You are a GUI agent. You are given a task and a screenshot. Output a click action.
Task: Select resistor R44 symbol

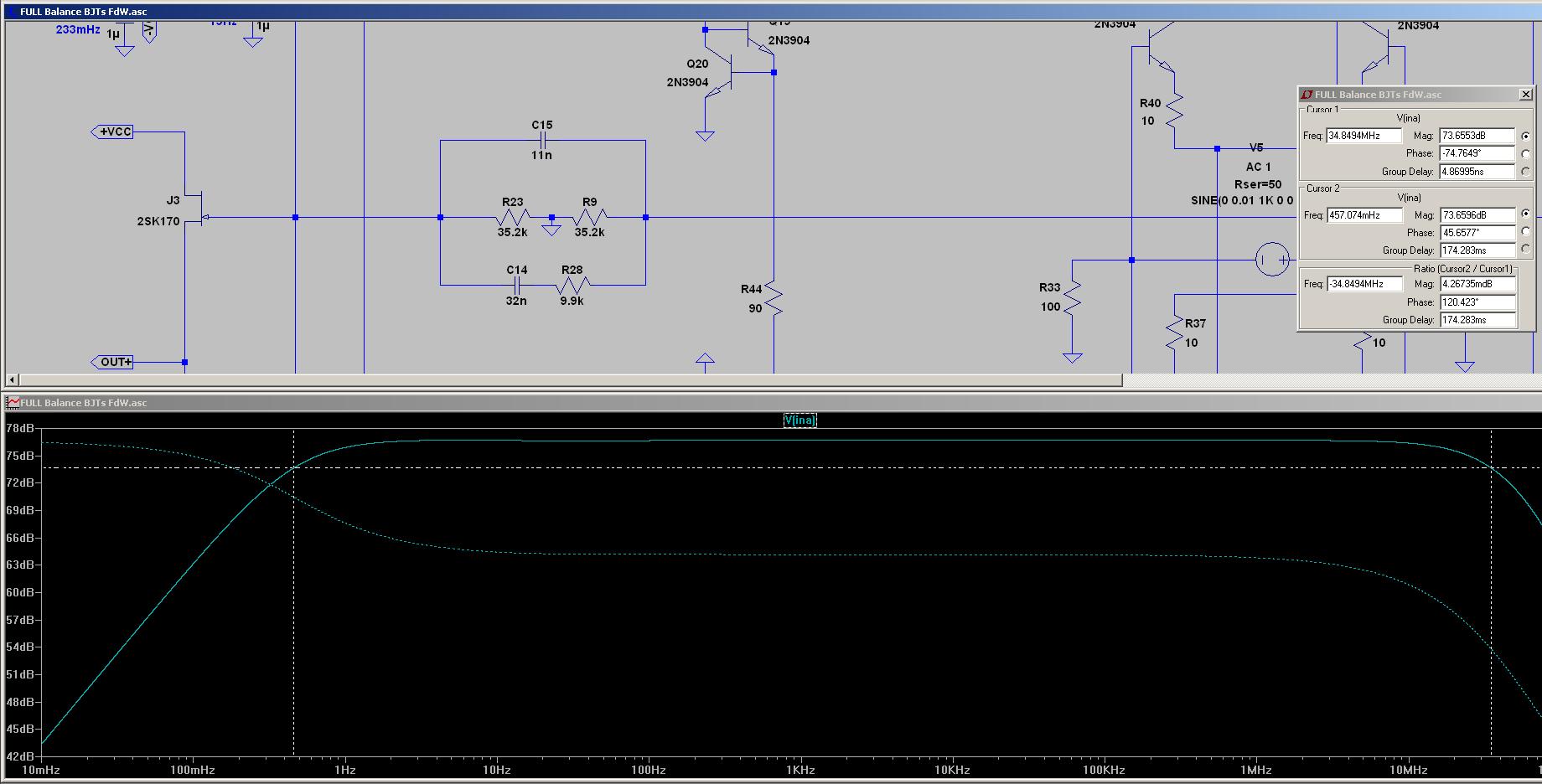tap(774, 299)
